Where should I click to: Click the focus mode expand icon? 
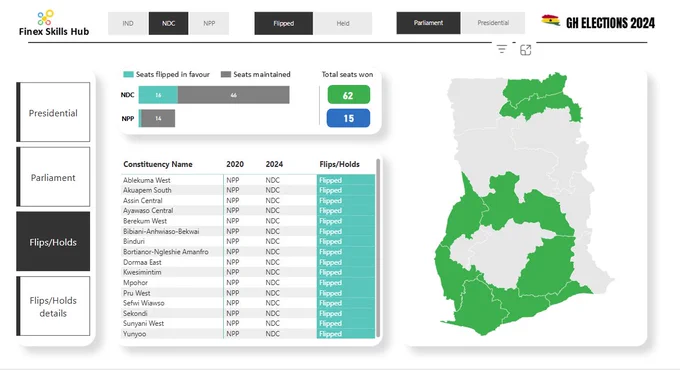(525, 50)
